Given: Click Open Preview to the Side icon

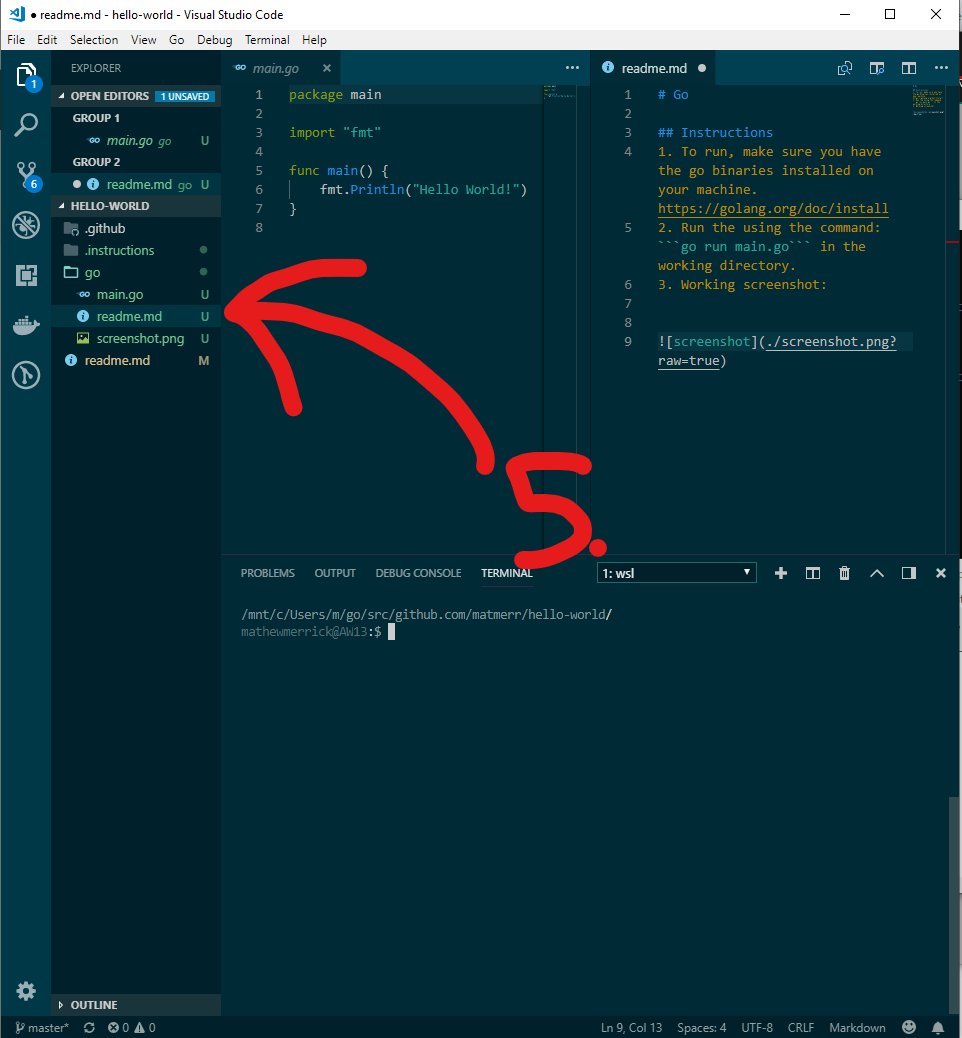Looking at the screenshot, I should point(877,68).
